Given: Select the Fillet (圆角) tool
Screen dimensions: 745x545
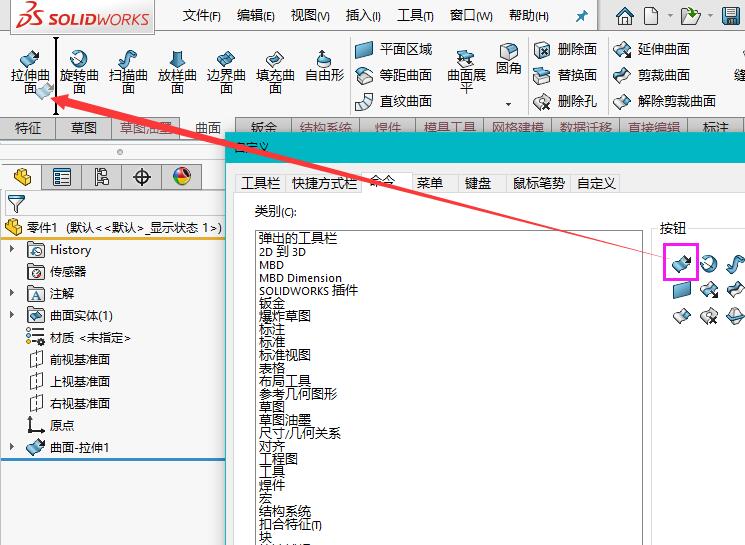Looking at the screenshot, I should (x=508, y=59).
